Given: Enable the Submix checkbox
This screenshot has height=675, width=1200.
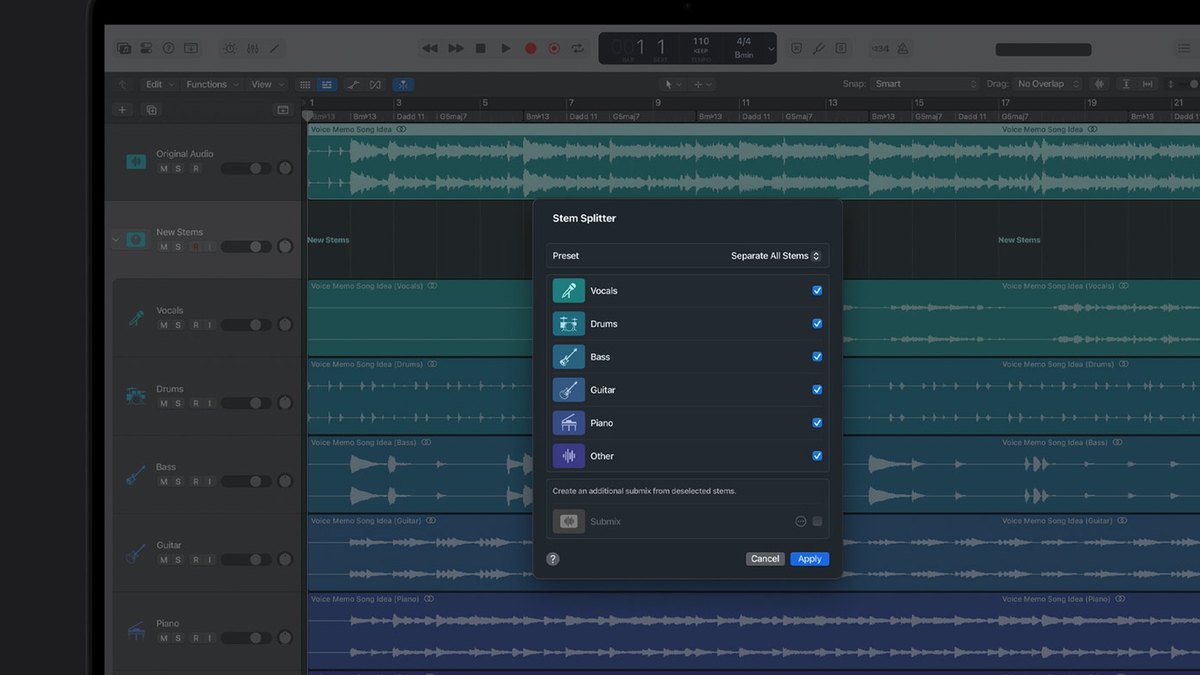Looking at the screenshot, I should click(817, 521).
